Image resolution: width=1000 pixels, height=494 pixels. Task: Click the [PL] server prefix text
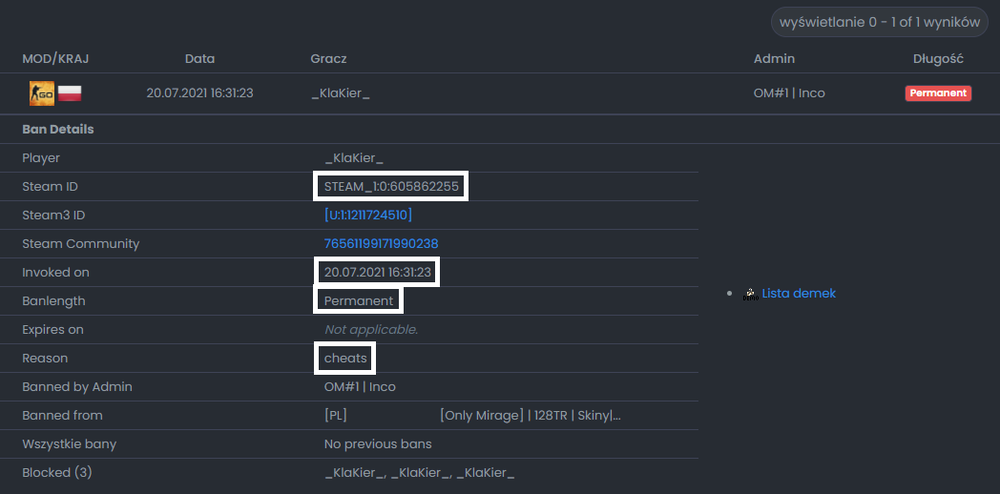tap(335, 416)
